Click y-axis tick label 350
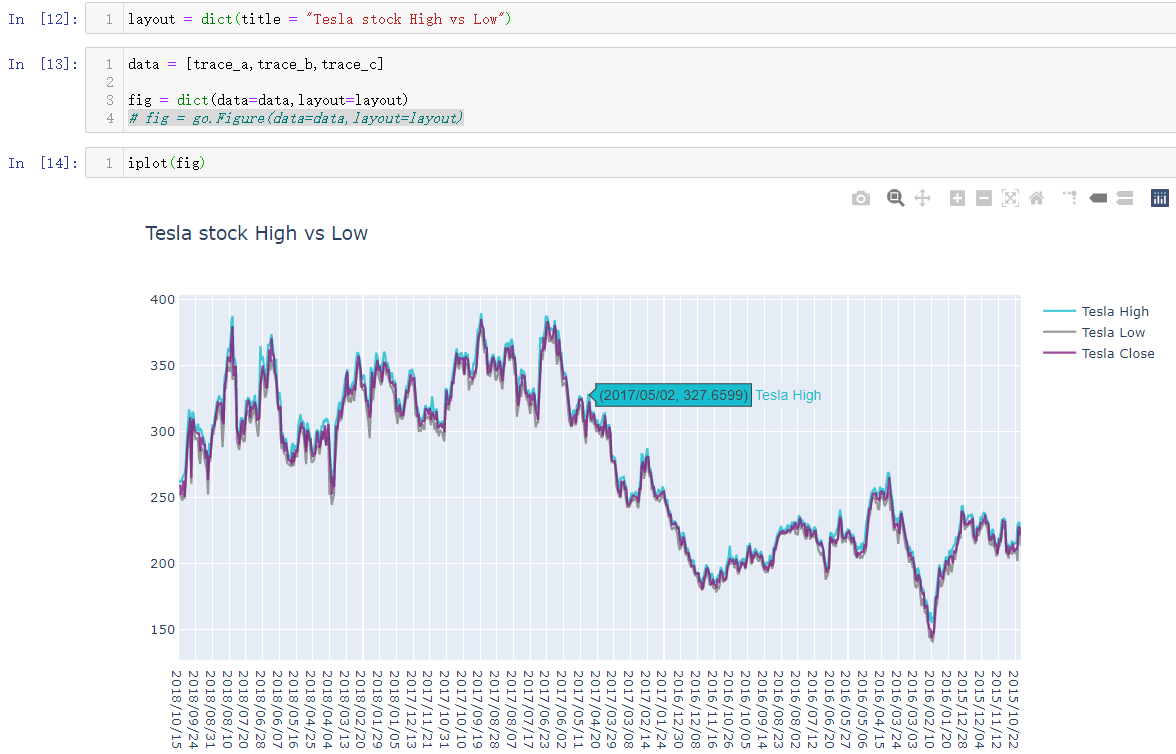Image resolution: width=1176 pixels, height=754 pixels. click(x=163, y=365)
